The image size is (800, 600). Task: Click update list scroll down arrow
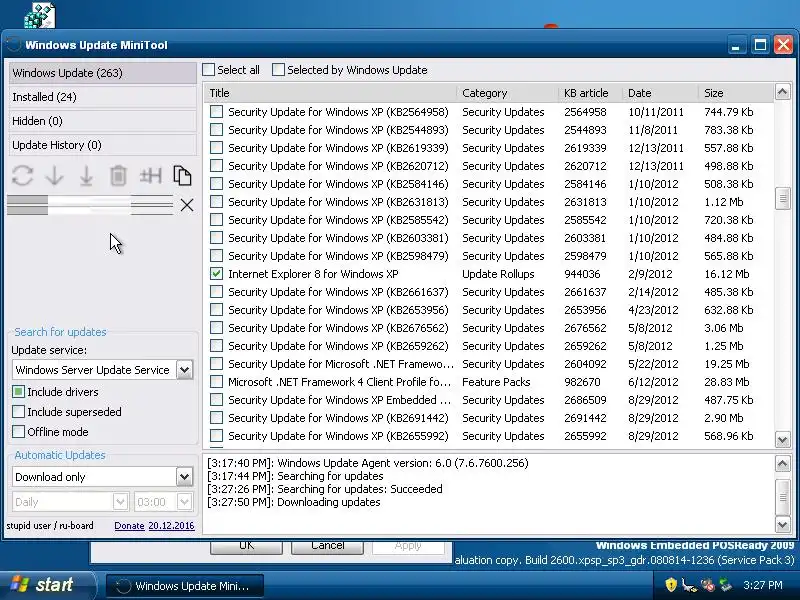pos(782,439)
